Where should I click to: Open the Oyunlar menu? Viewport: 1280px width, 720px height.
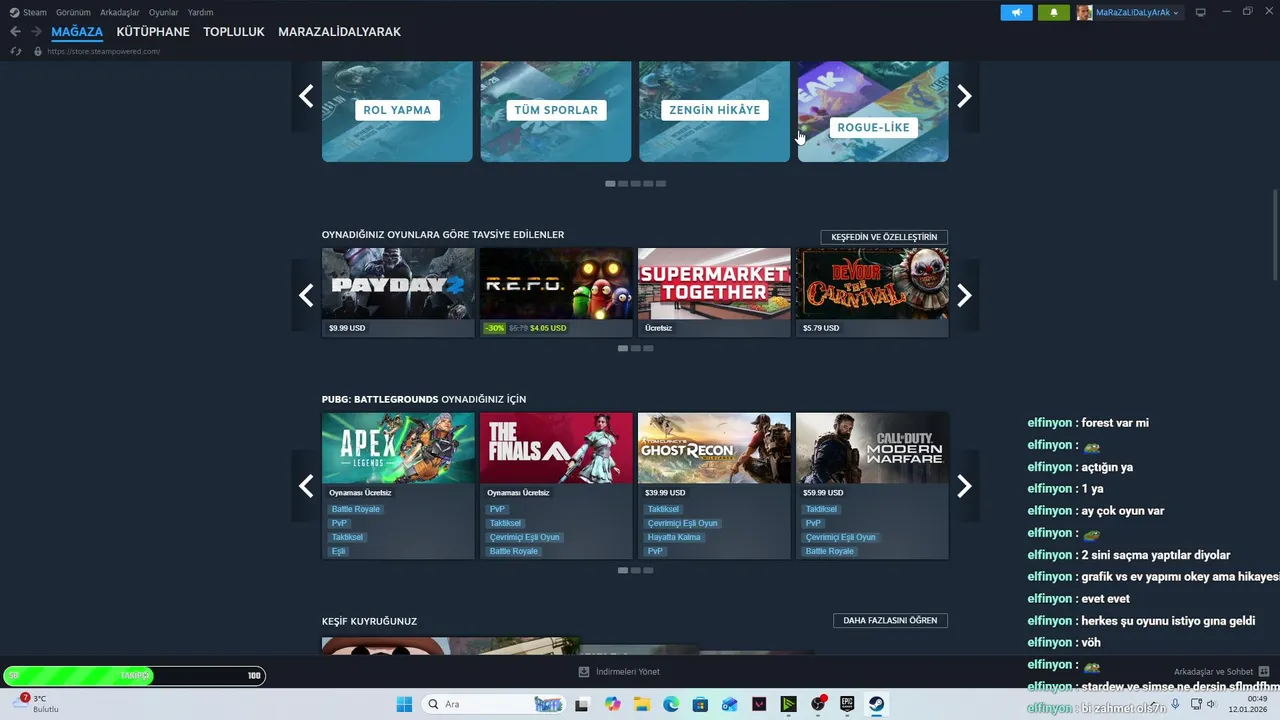(x=164, y=12)
